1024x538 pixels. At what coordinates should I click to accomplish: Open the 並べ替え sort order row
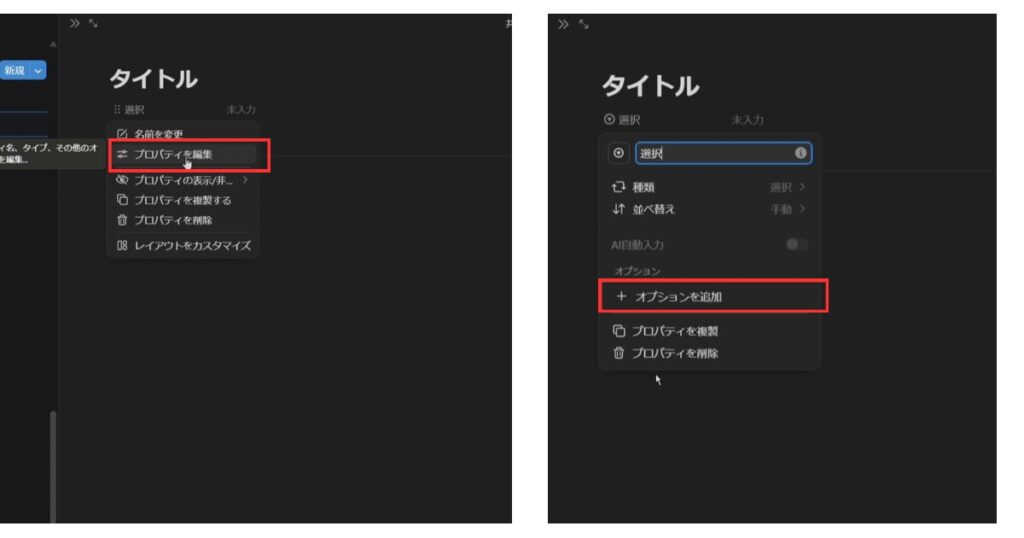pyautogui.click(x=708, y=209)
